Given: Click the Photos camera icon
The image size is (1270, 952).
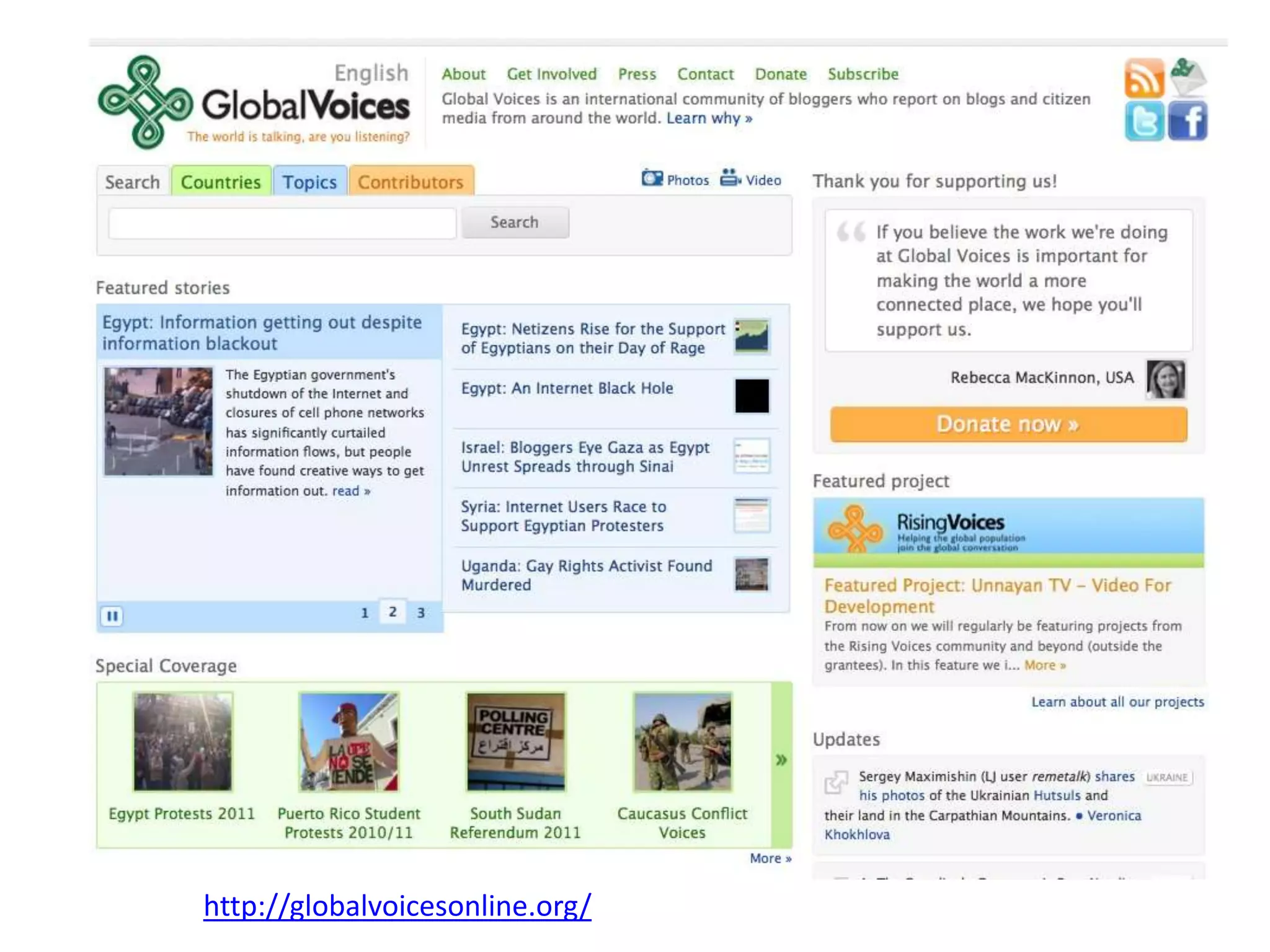Looking at the screenshot, I should pos(652,178).
